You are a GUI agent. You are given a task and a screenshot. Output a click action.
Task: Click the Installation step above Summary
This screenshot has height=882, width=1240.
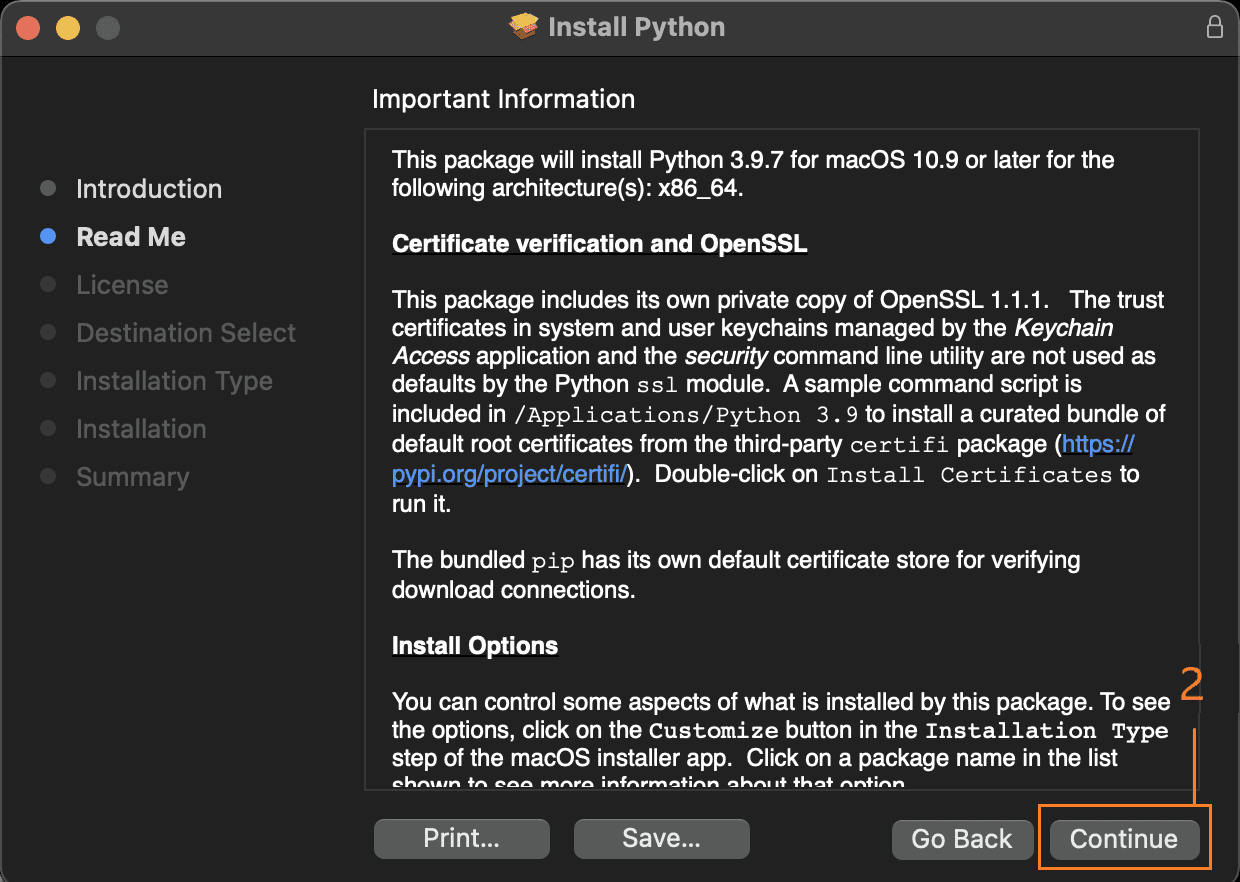point(141,429)
